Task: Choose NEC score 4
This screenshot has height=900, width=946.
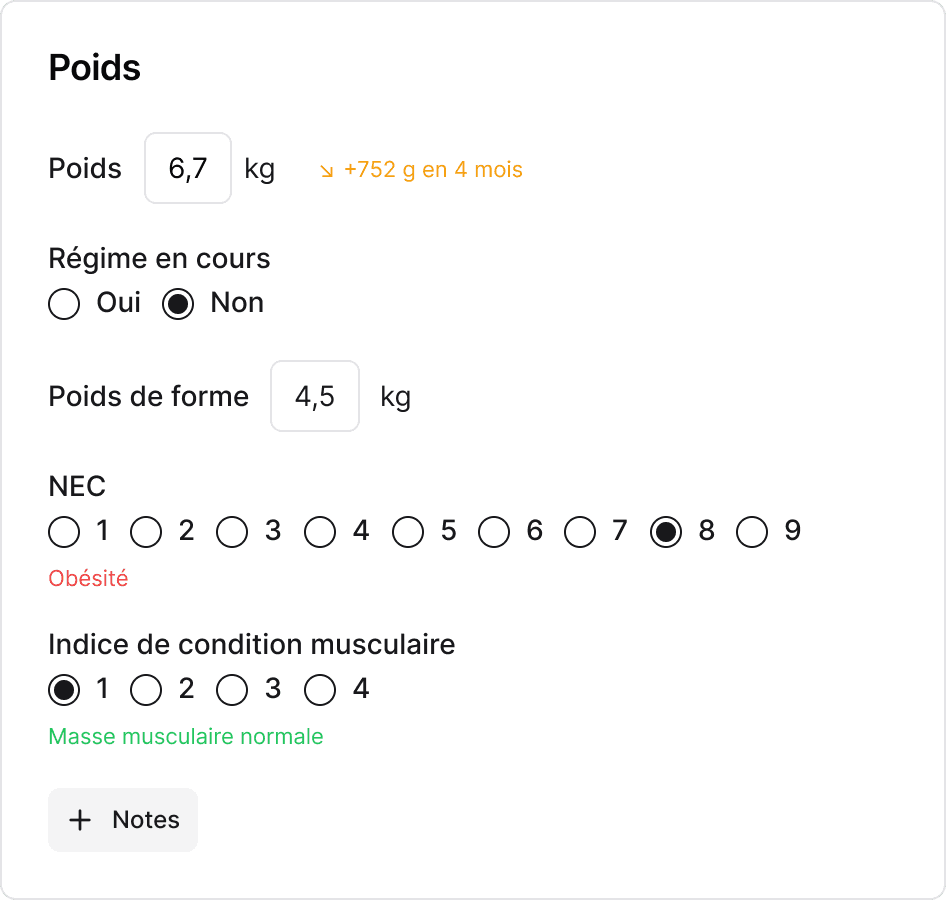Action: [320, 532]
